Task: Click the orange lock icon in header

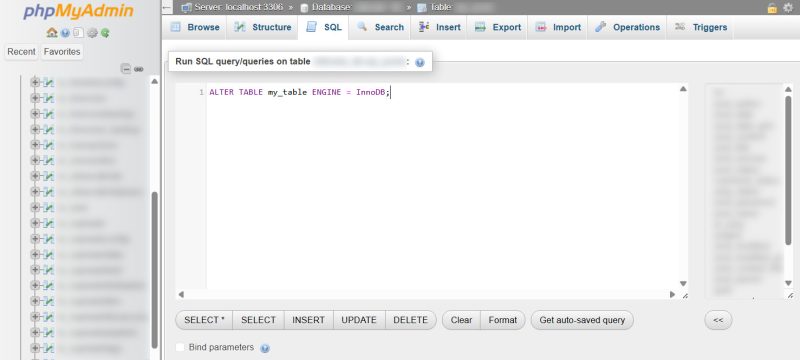Action: coord(772,8)
